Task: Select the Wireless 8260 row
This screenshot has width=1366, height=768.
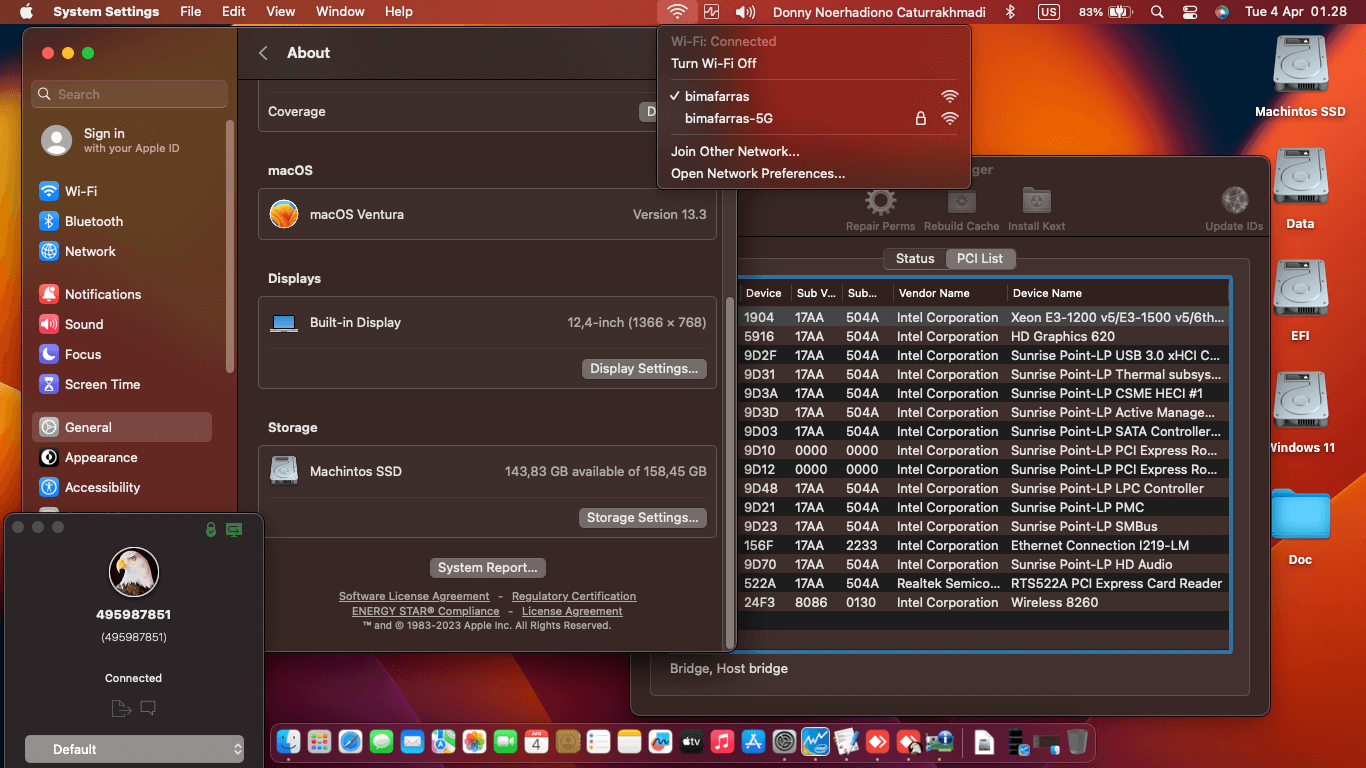Action: pyautogui.click(x=984, y=602)
